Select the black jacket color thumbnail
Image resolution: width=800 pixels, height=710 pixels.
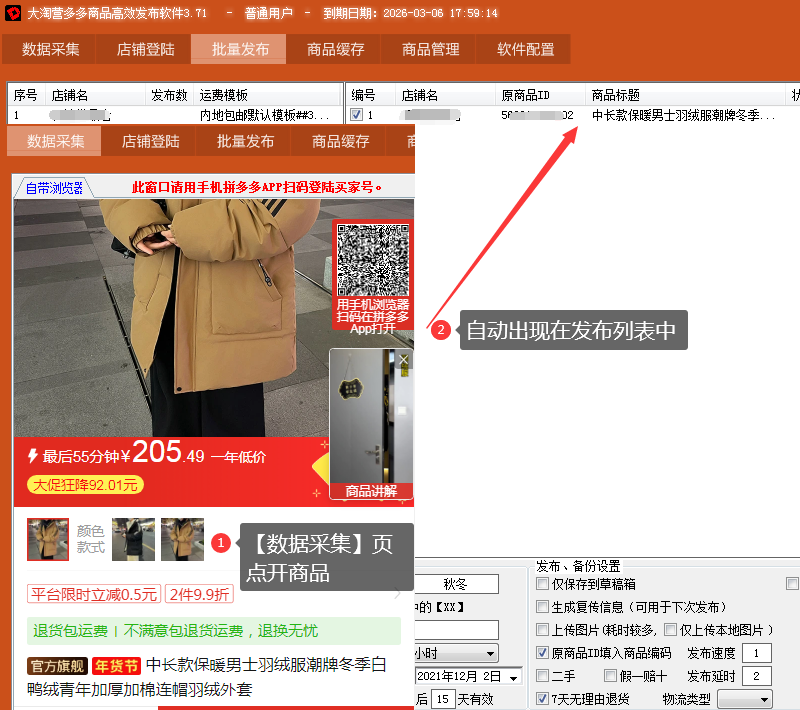(x=133, y=539)
